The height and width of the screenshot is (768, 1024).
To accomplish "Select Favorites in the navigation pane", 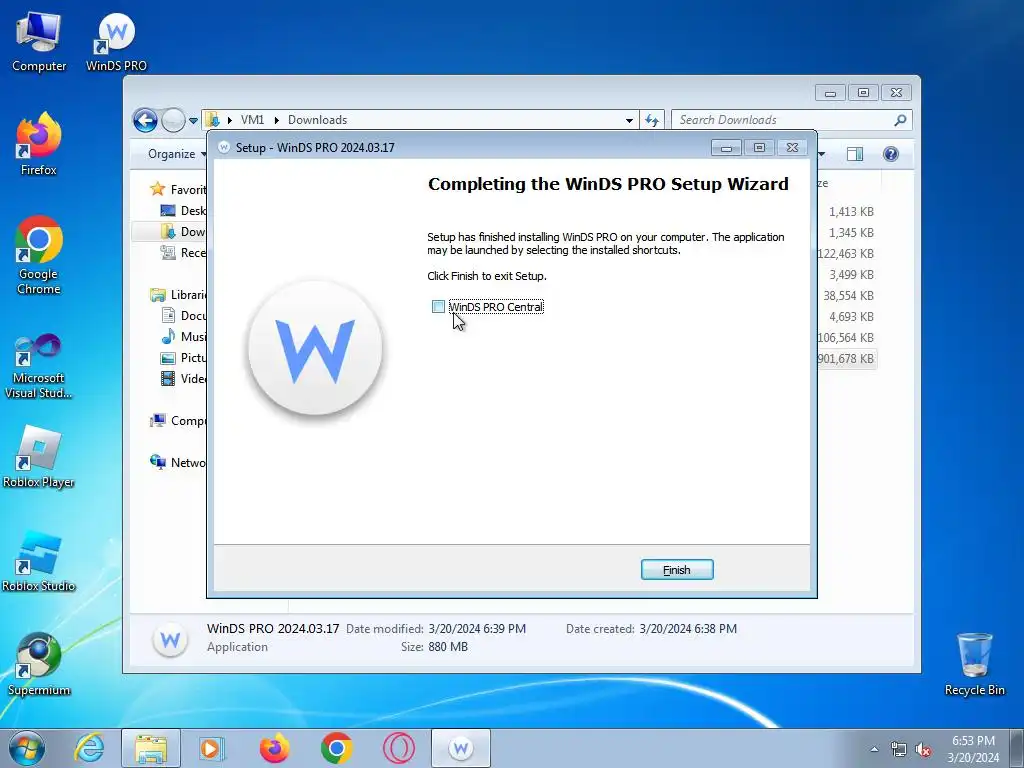I will (178, 189).
